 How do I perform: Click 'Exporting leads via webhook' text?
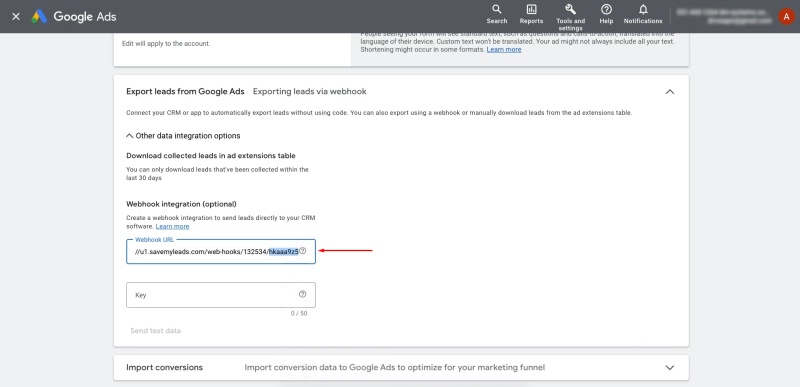click(x=310, y=92)
